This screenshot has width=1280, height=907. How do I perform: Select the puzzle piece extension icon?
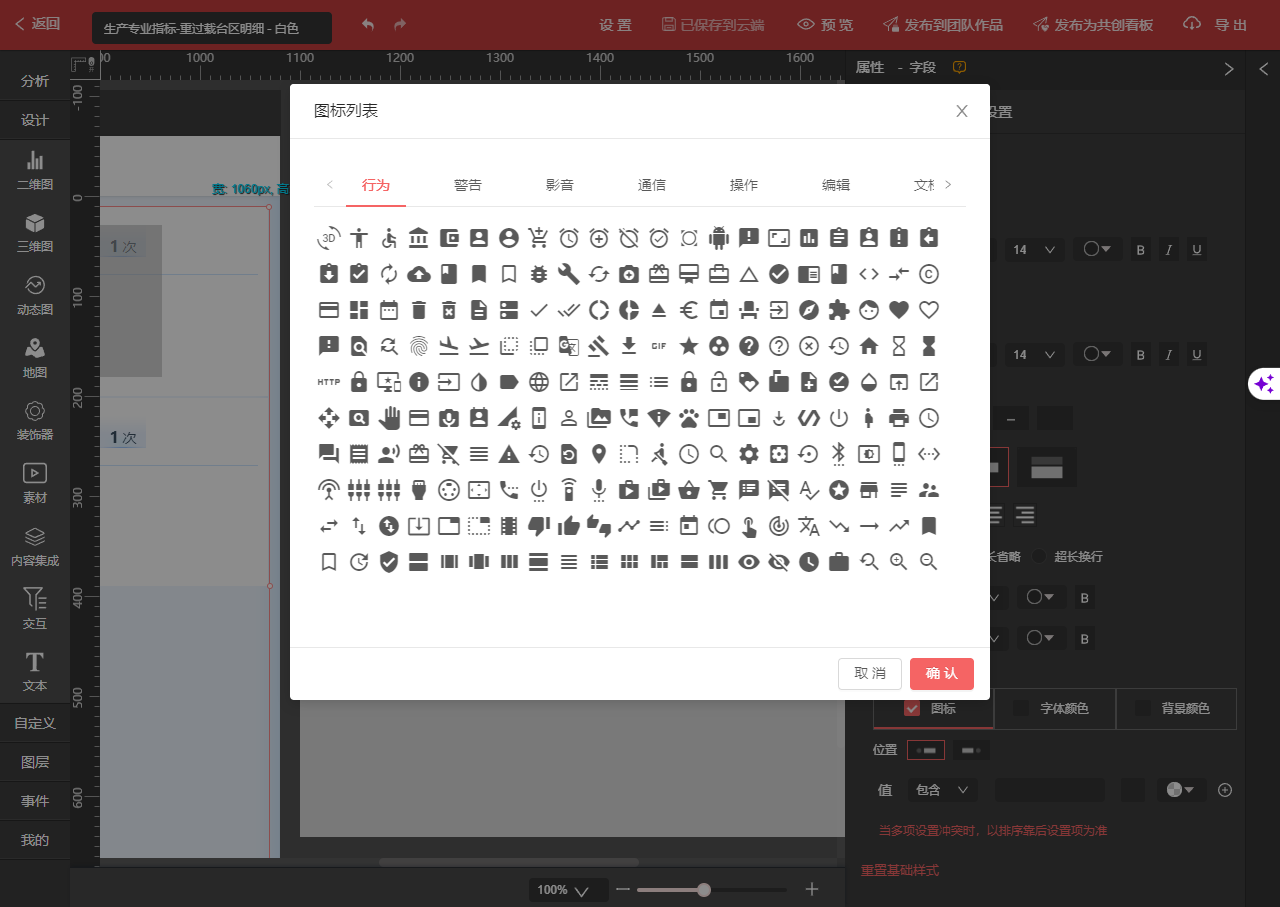(838, 310)
